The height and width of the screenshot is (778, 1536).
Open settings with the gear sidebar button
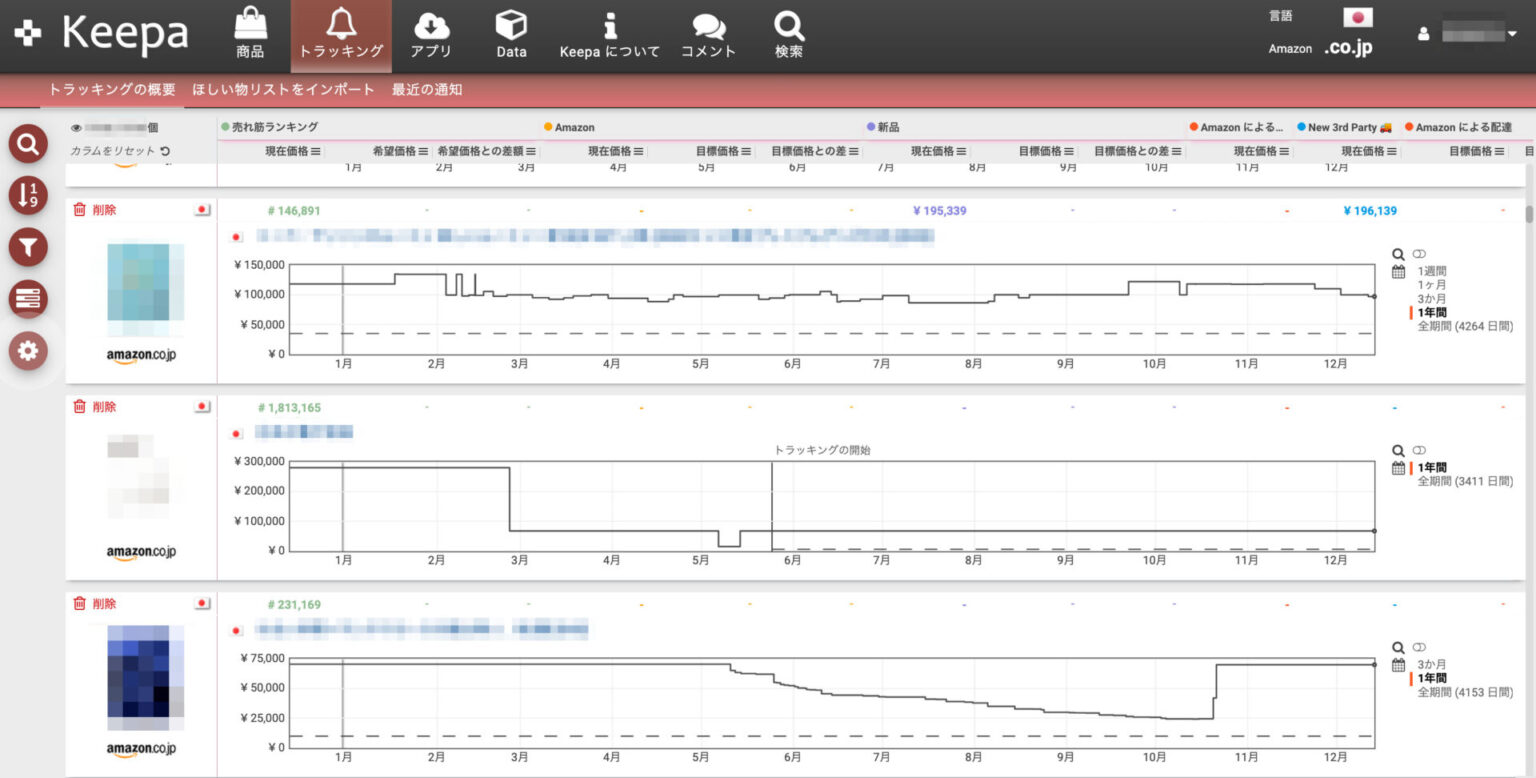pyautogui.click(x=28, y=350)
